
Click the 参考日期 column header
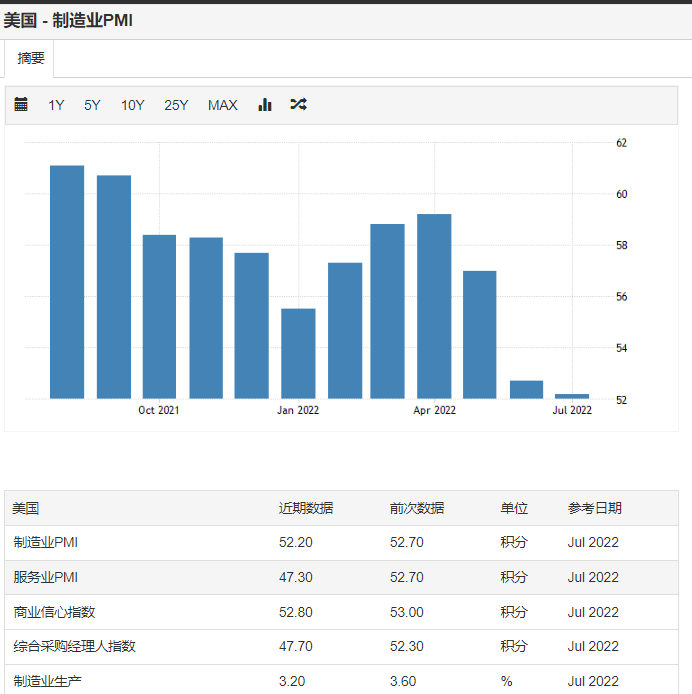(x=595, y=508)
